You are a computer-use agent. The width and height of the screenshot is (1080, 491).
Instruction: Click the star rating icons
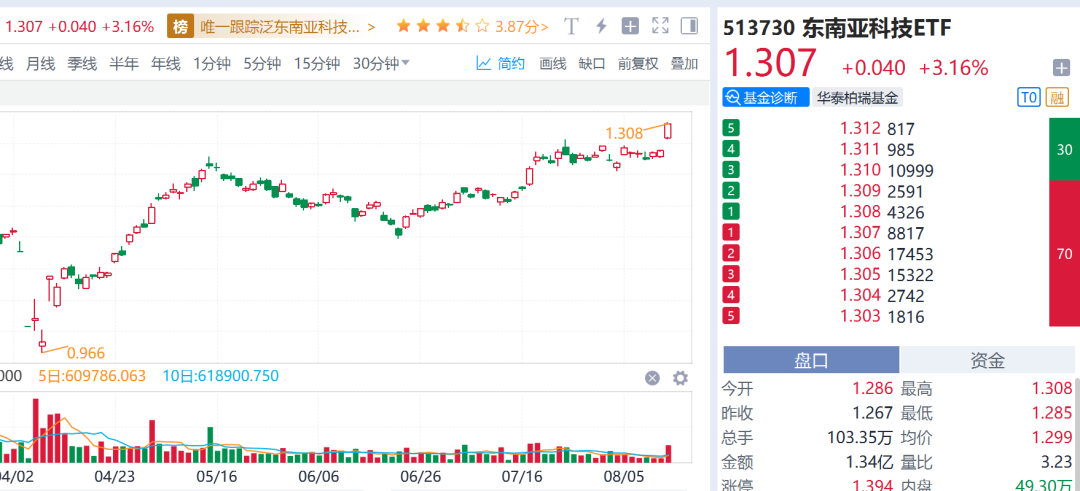point(443,27)
